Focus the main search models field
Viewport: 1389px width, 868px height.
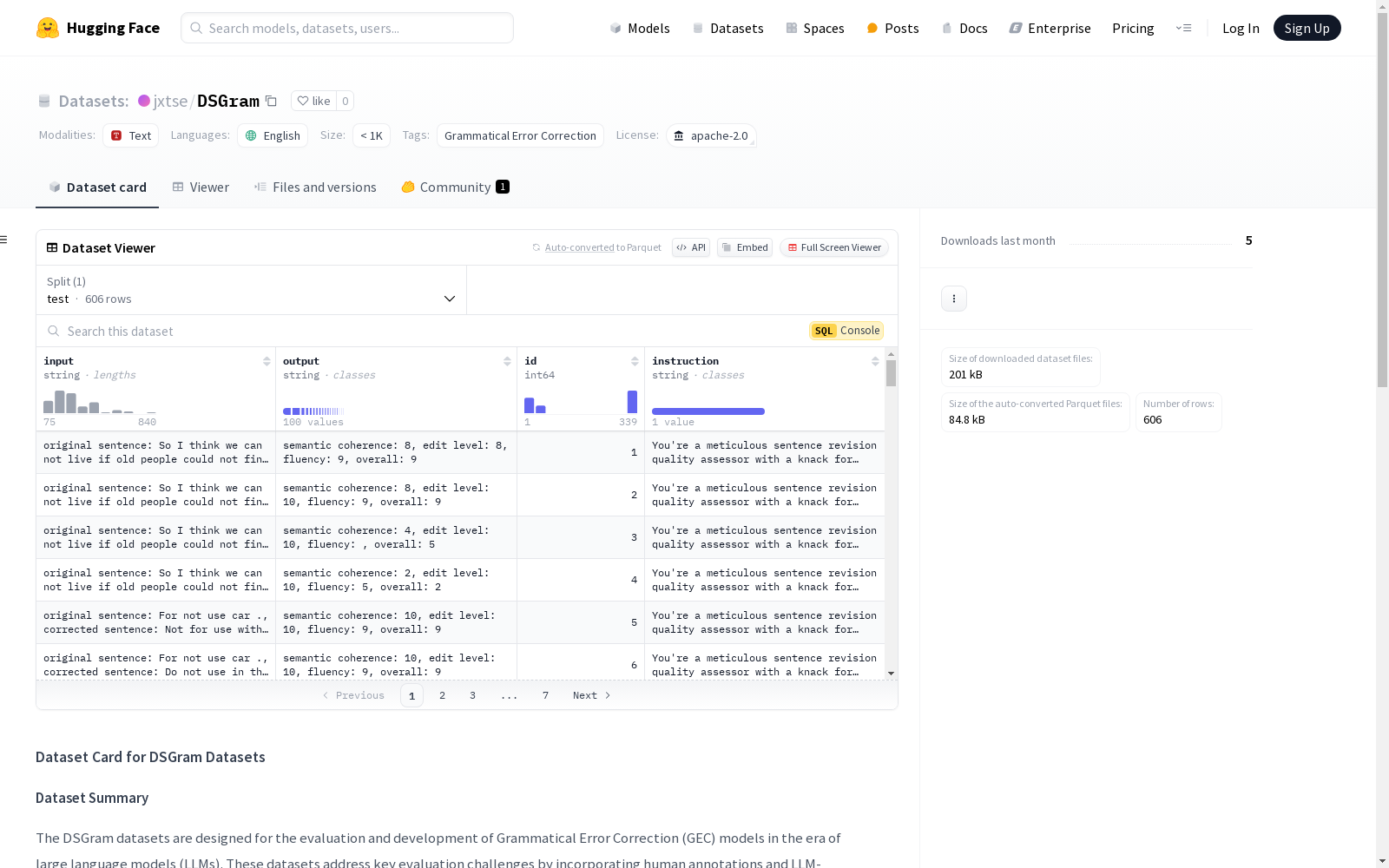(x=347, y=28)
